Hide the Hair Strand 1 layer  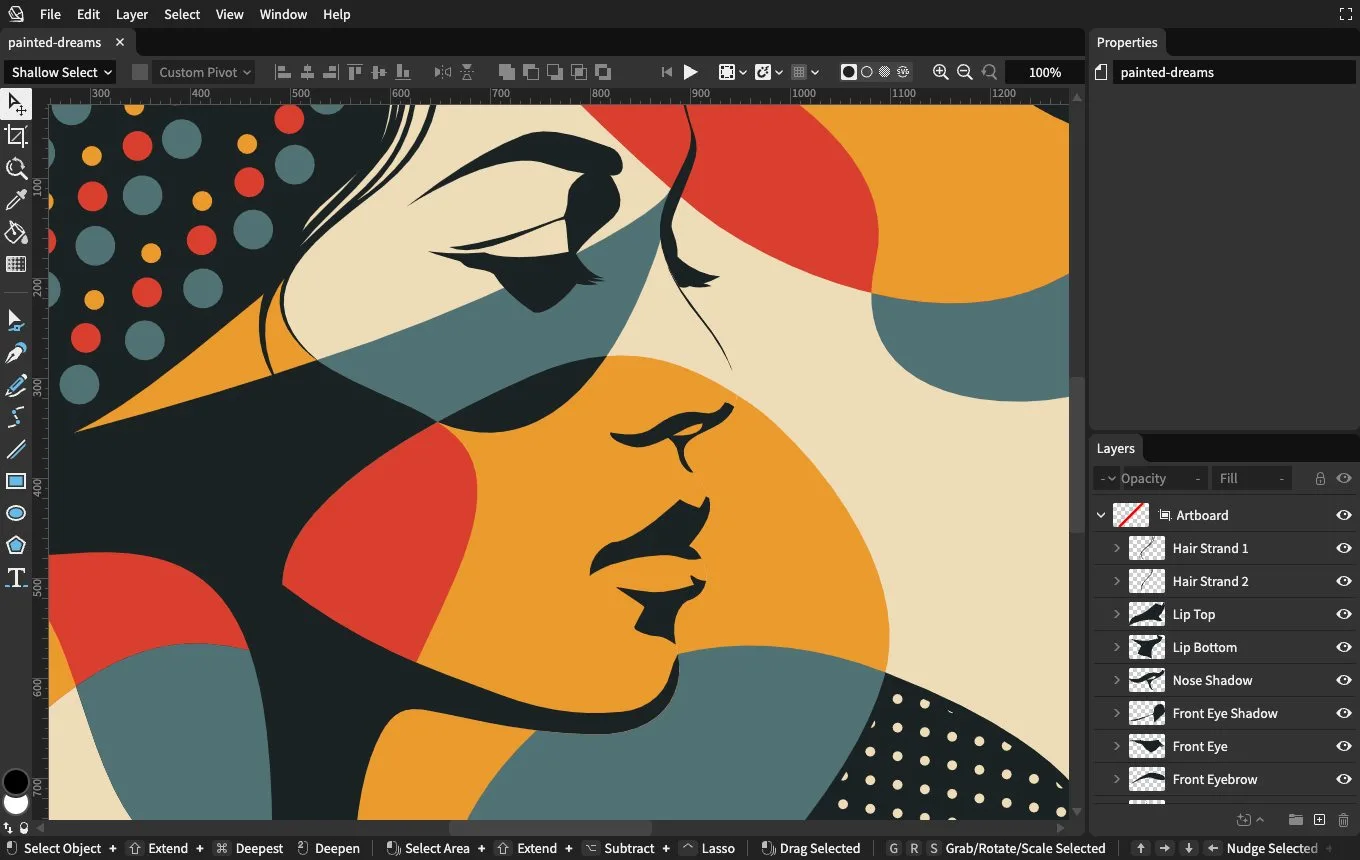[x=1344, y=548]
